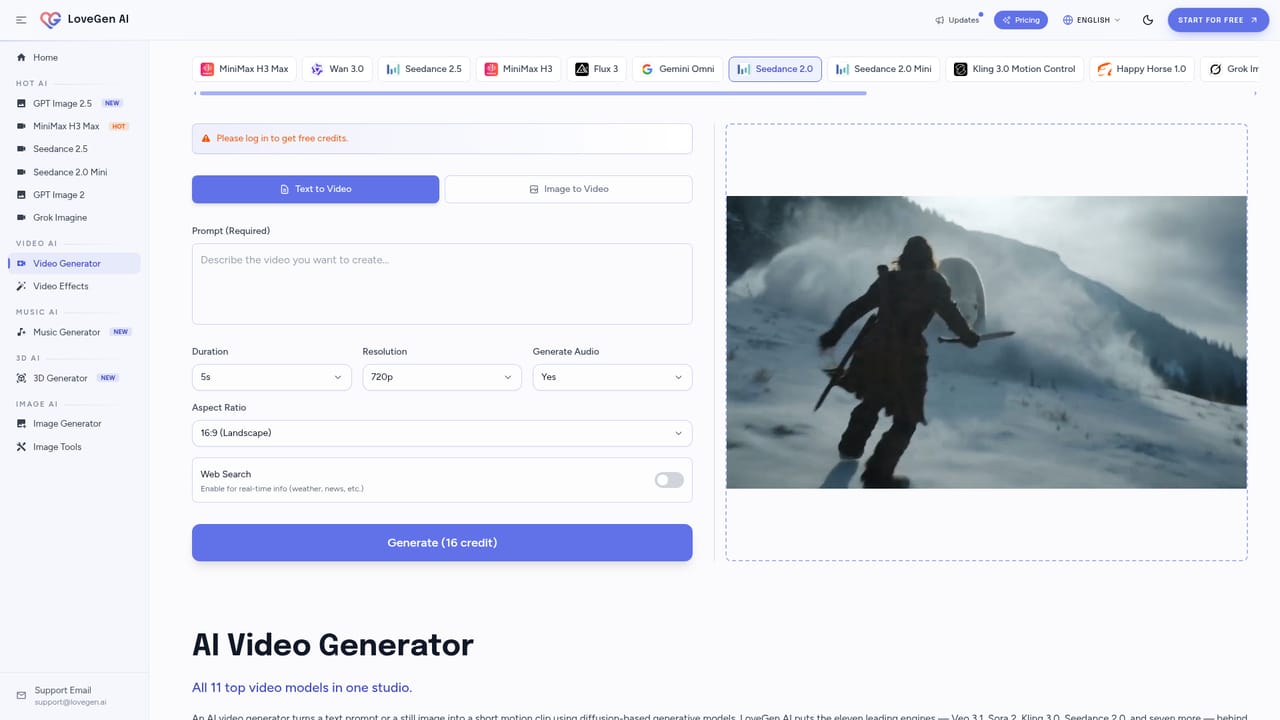Open the Aspect Ratio dropdown
This screenshot has height=720, width=1280.
442,433
